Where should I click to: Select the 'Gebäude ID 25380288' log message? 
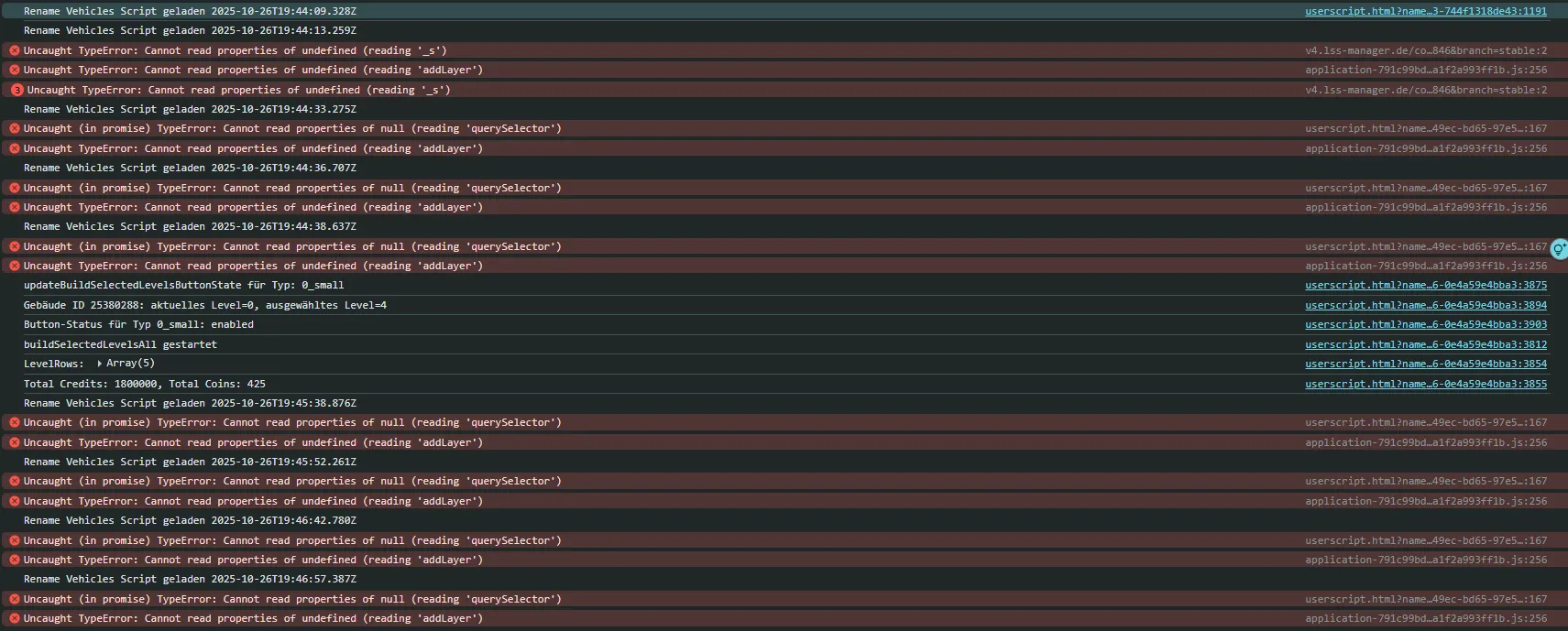(x=204, y=305)
